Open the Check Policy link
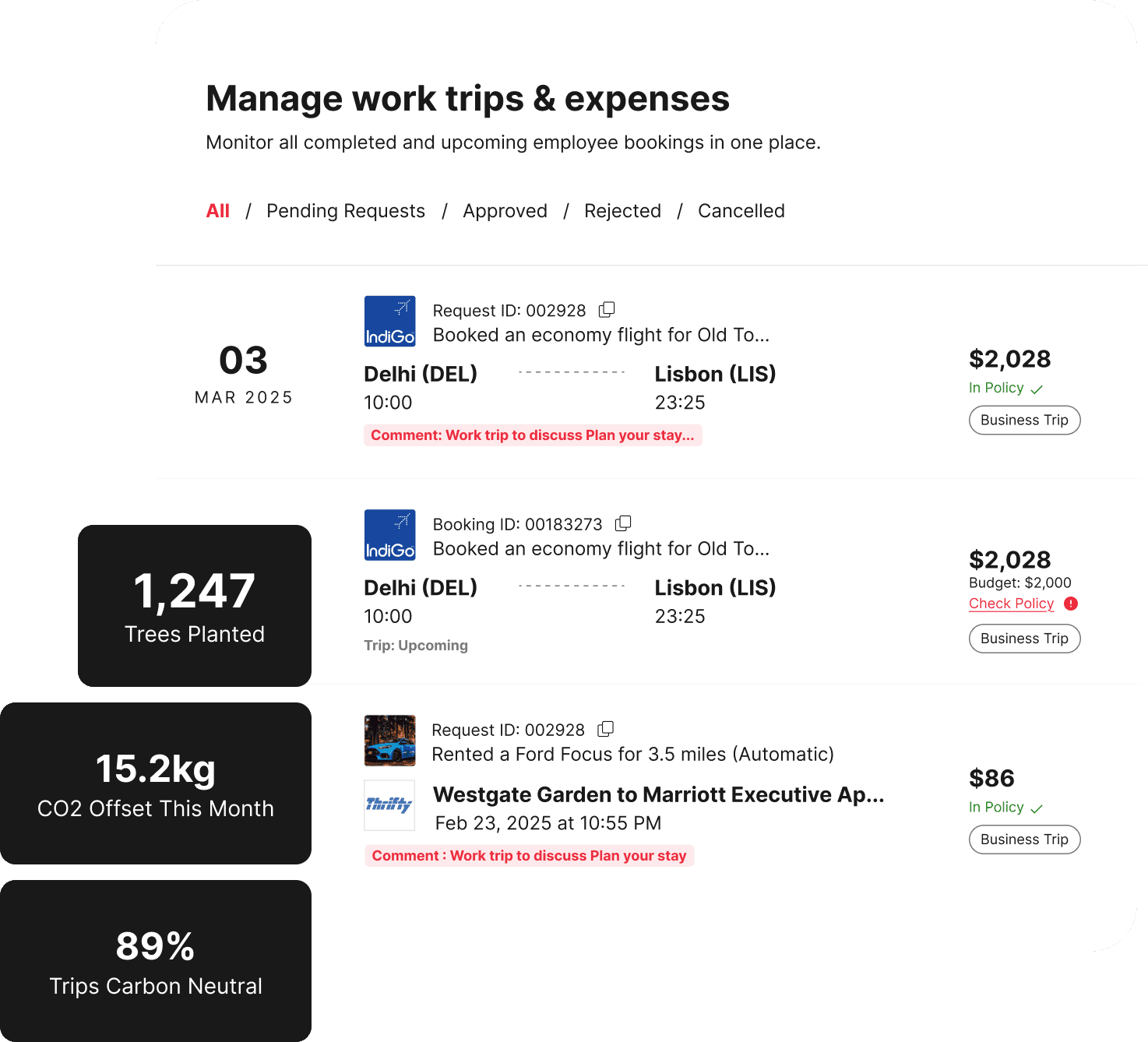Viewport: 1148px width, 1042px height. coord(1011,604)
